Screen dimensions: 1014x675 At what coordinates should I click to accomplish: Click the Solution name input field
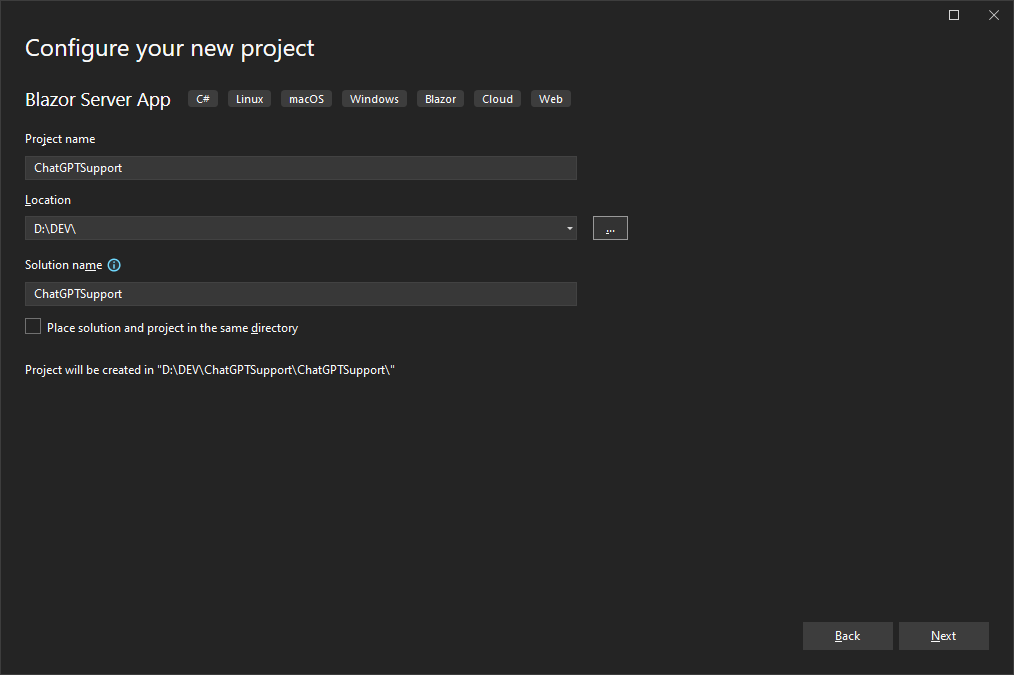click(x=301, y=294)
